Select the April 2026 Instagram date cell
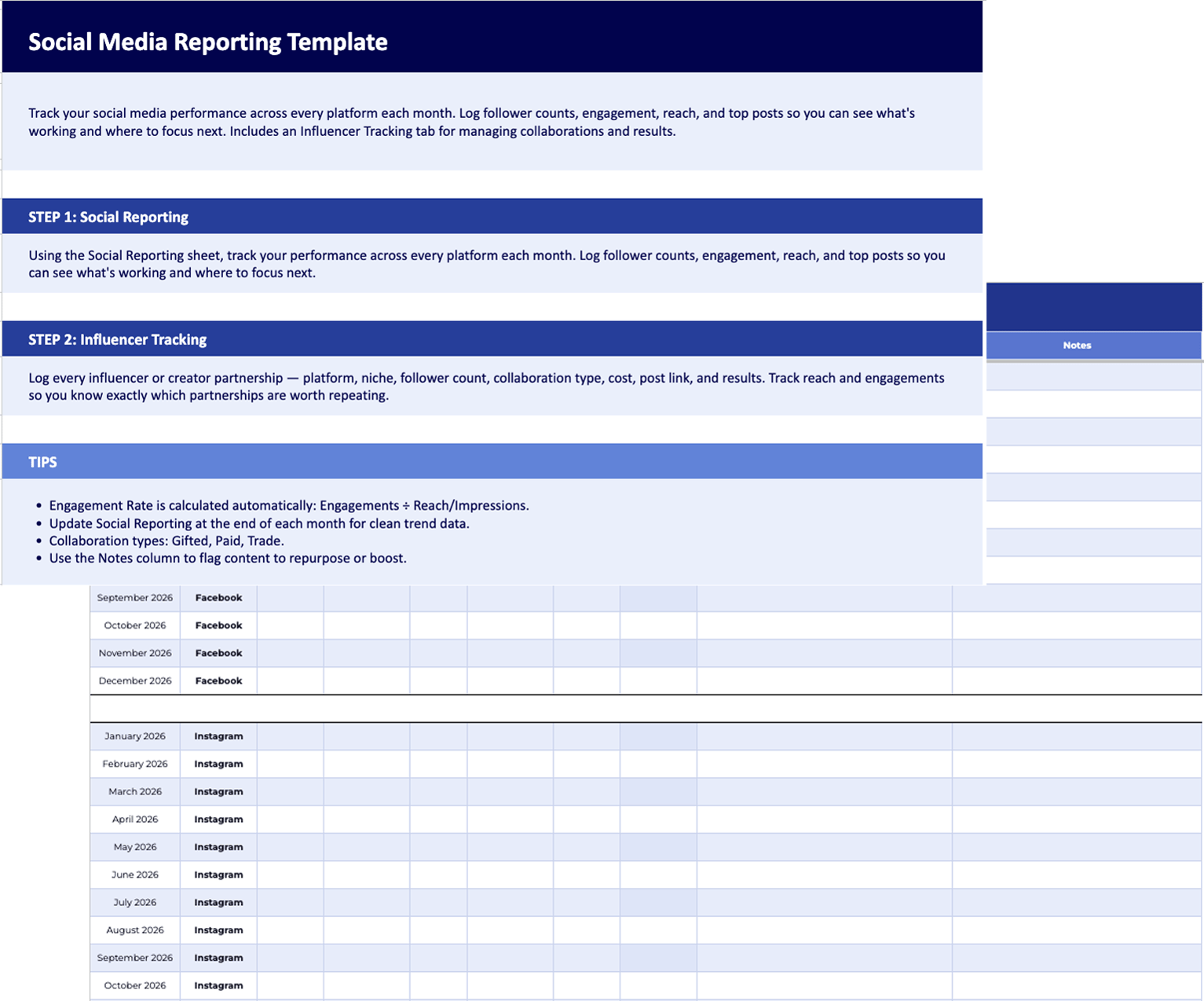The width and height of the screenshot is (1204, 1001). coord(135,819)
